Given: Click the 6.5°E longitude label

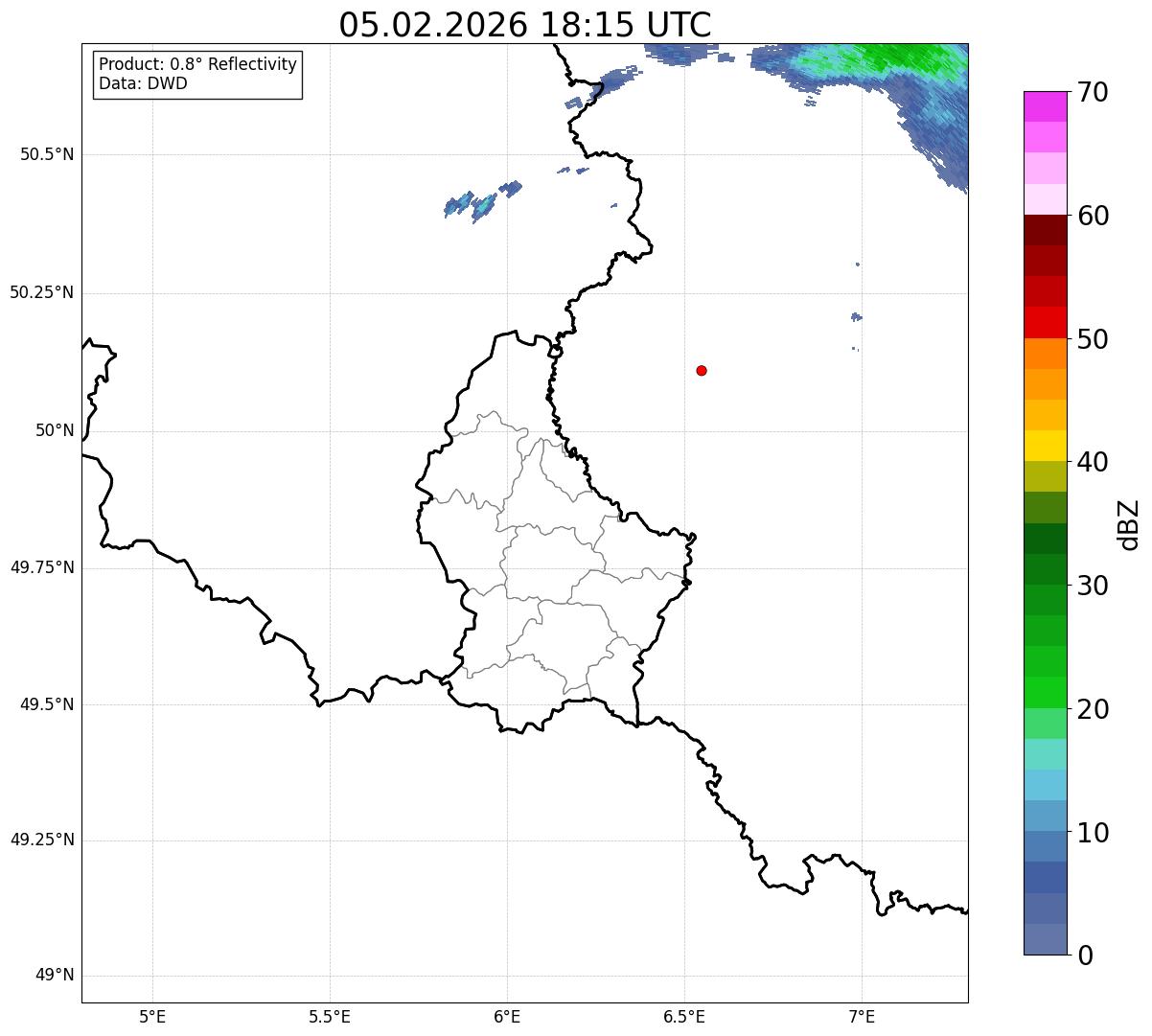Looking at the screenshot, I should pyautogui.click(x=684, y=1017).
